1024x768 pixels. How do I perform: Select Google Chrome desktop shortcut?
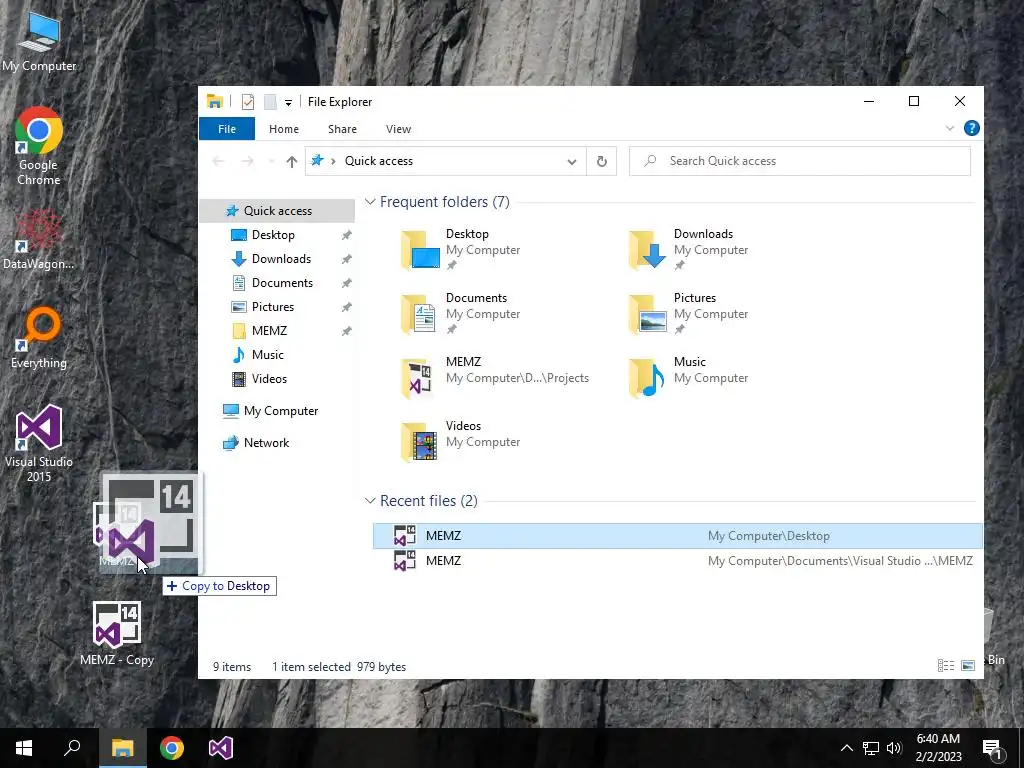click(39, 147)
